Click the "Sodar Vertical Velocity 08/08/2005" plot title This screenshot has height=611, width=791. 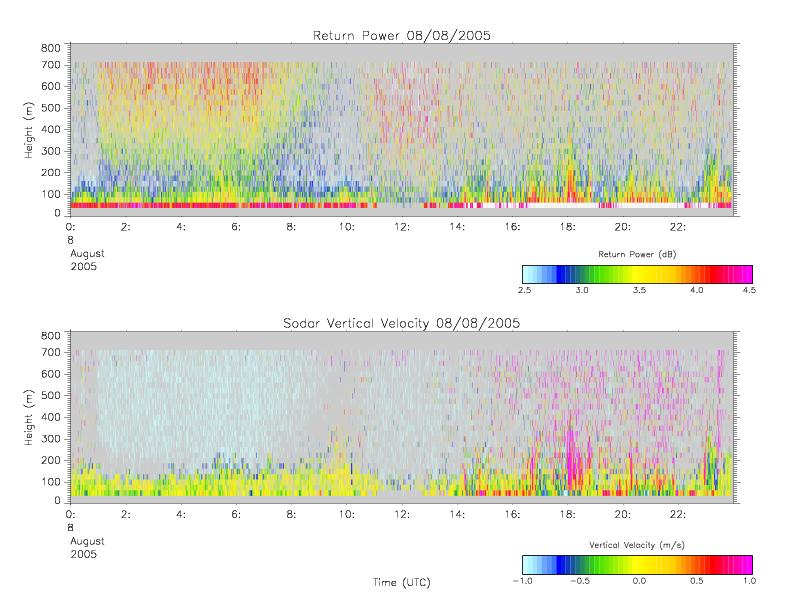402,323
